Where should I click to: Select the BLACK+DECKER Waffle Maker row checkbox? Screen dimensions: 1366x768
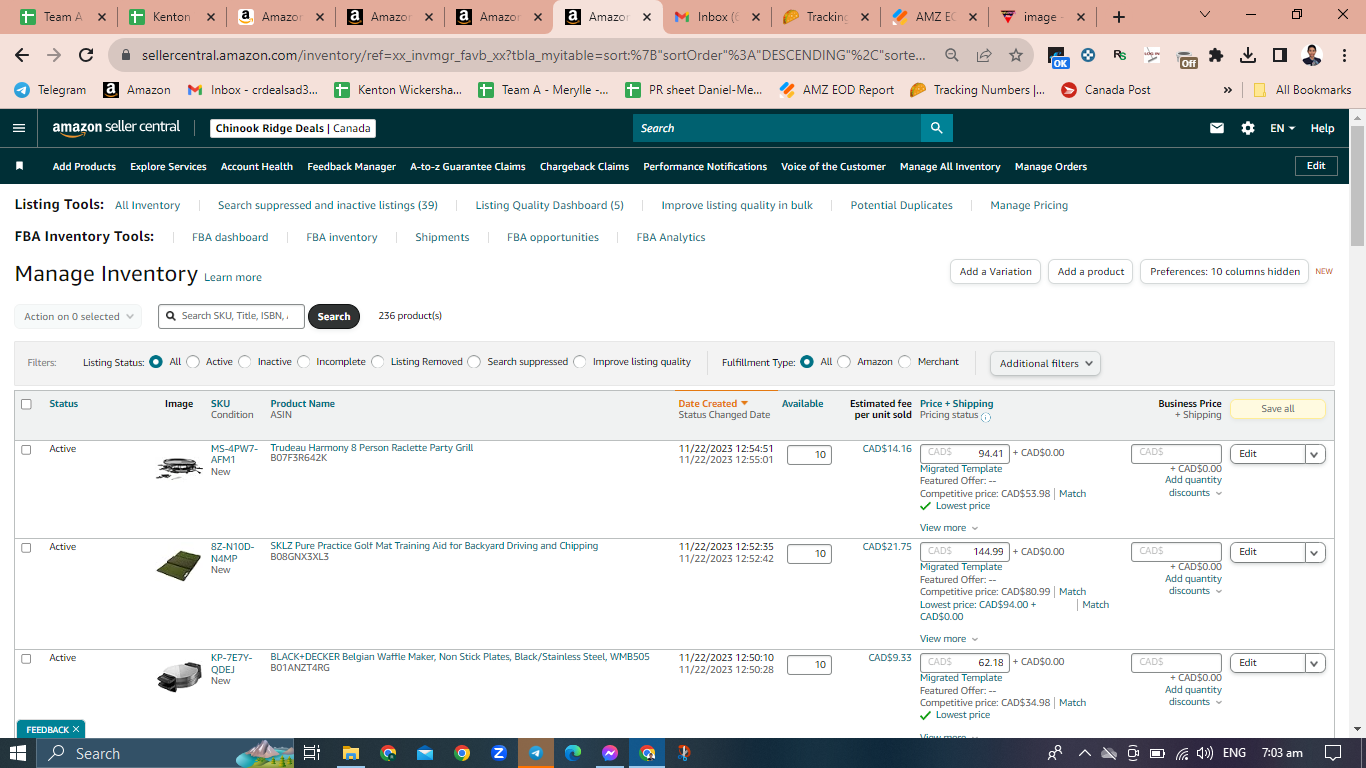tap(26, 659)
